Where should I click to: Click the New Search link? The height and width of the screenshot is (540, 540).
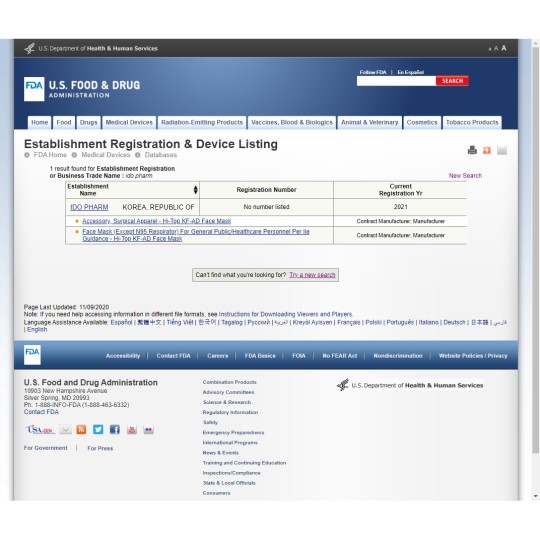point(465,176)
